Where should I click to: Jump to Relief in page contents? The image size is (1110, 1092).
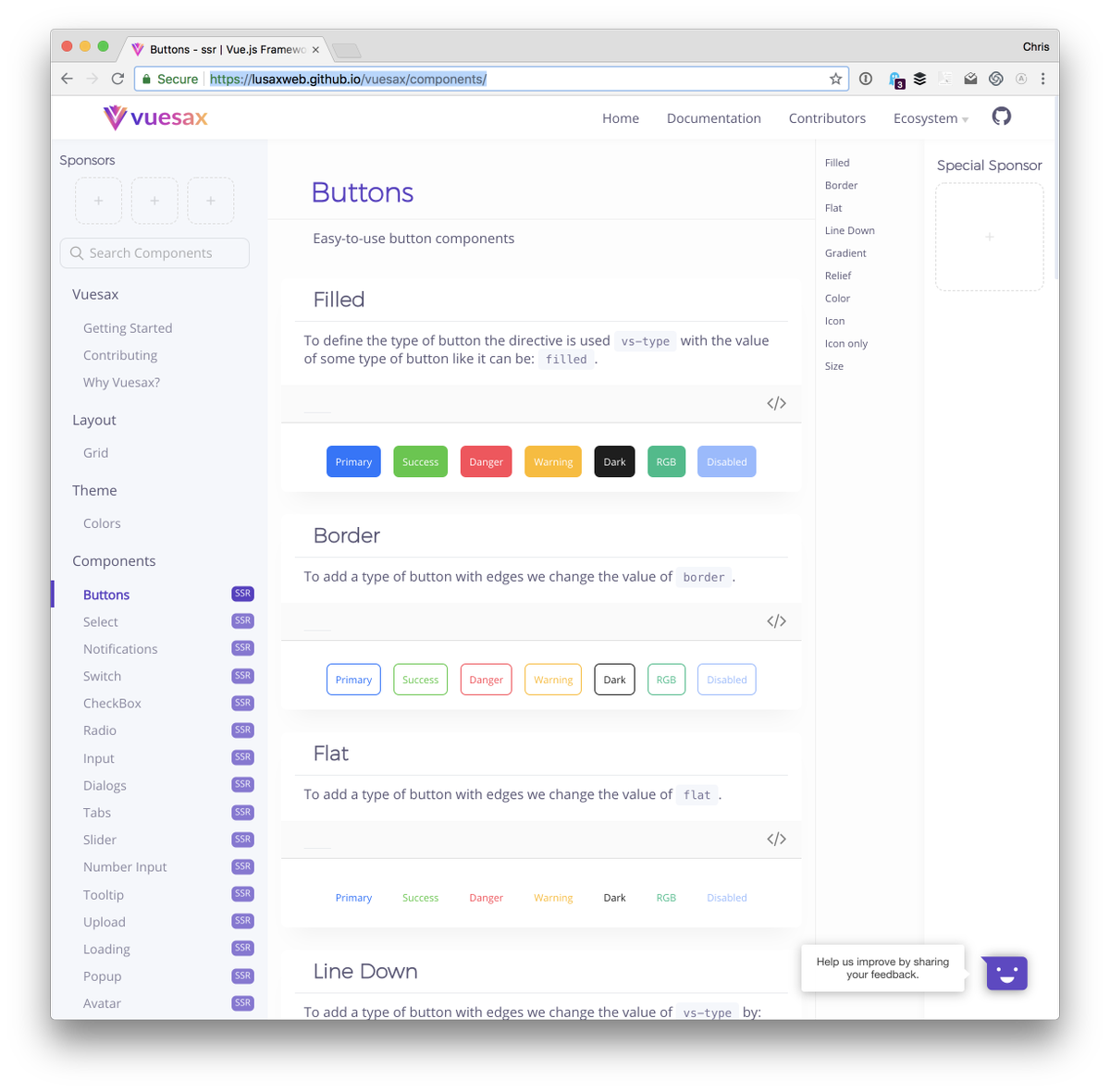click(x=838, y=276)
